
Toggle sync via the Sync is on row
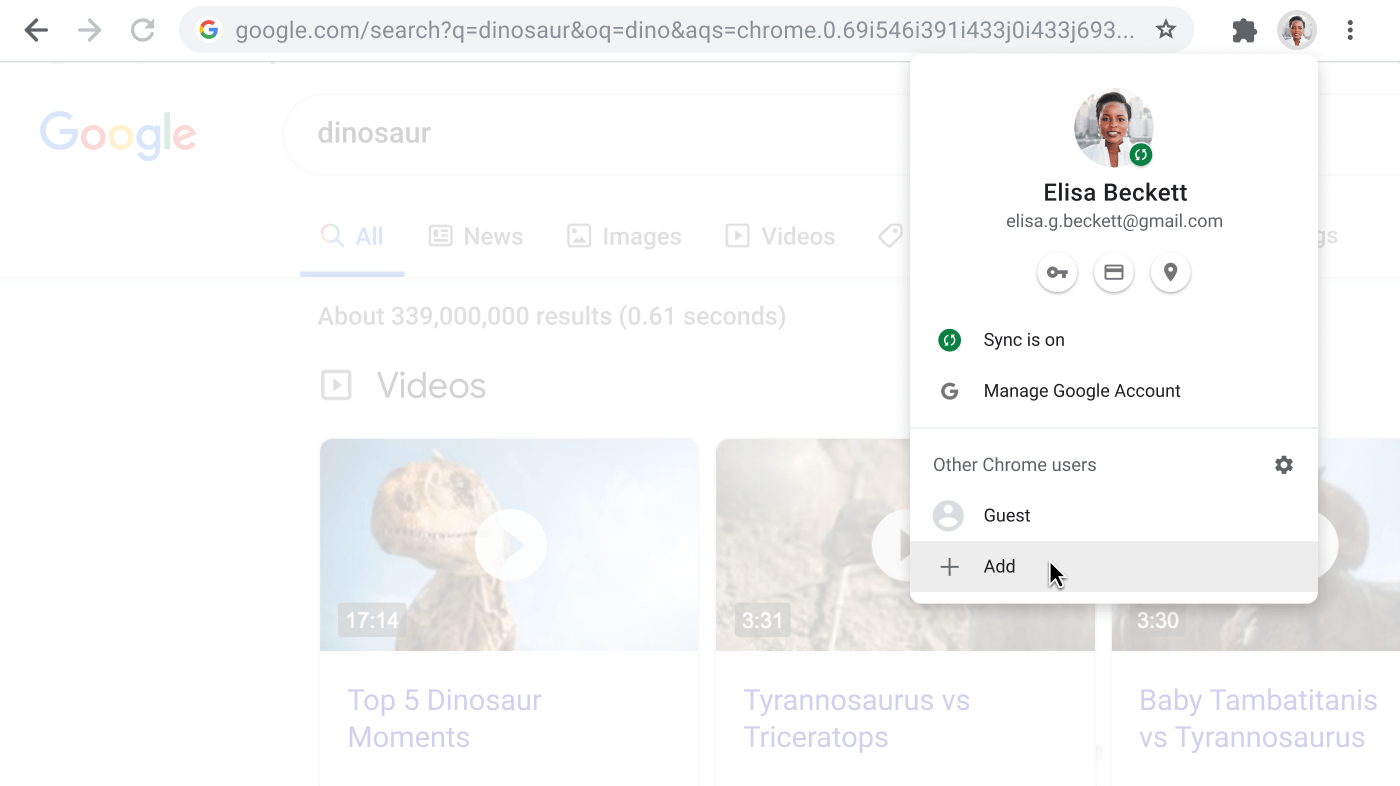1024,340
